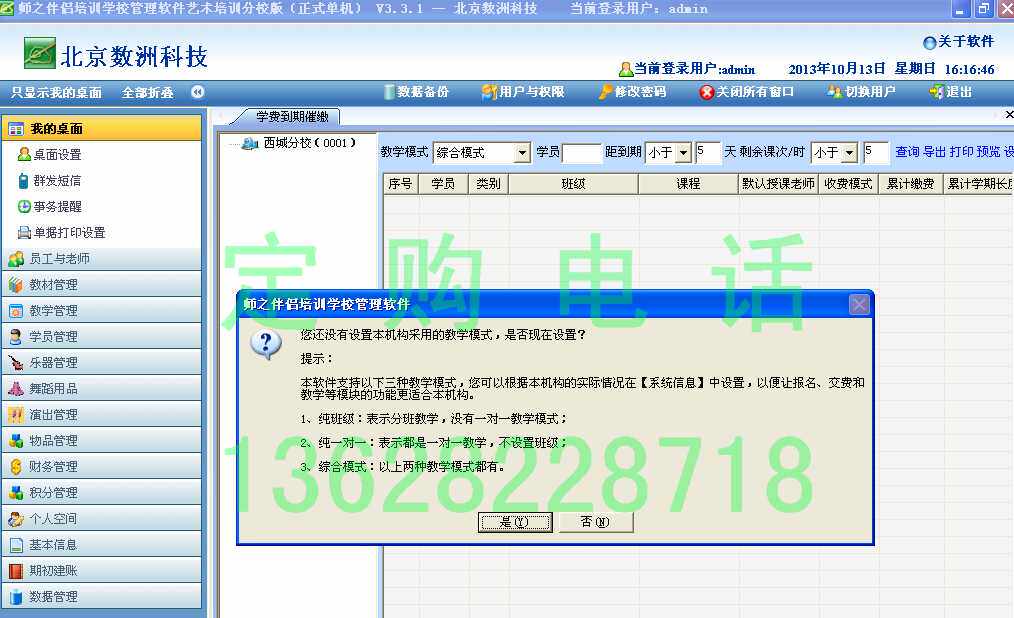Click the 数据管理 database icon

tap(16, 596)
